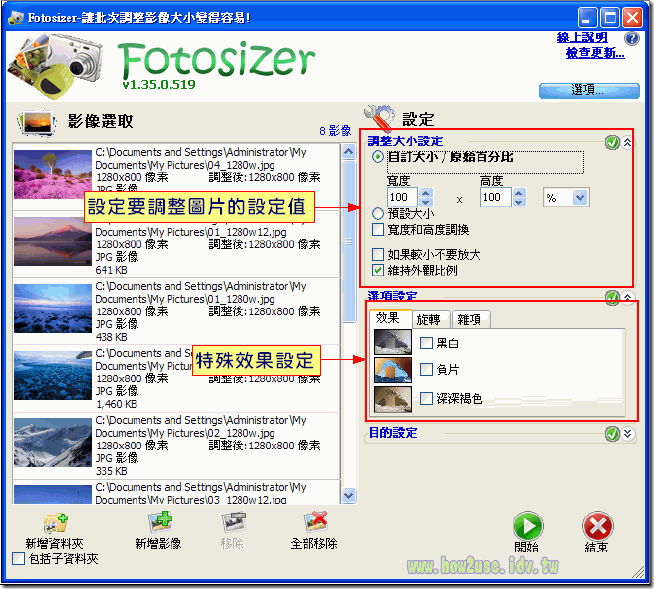
Task: Click the add folder icon (新增資料夾)
Action: [x=55, y=524]
